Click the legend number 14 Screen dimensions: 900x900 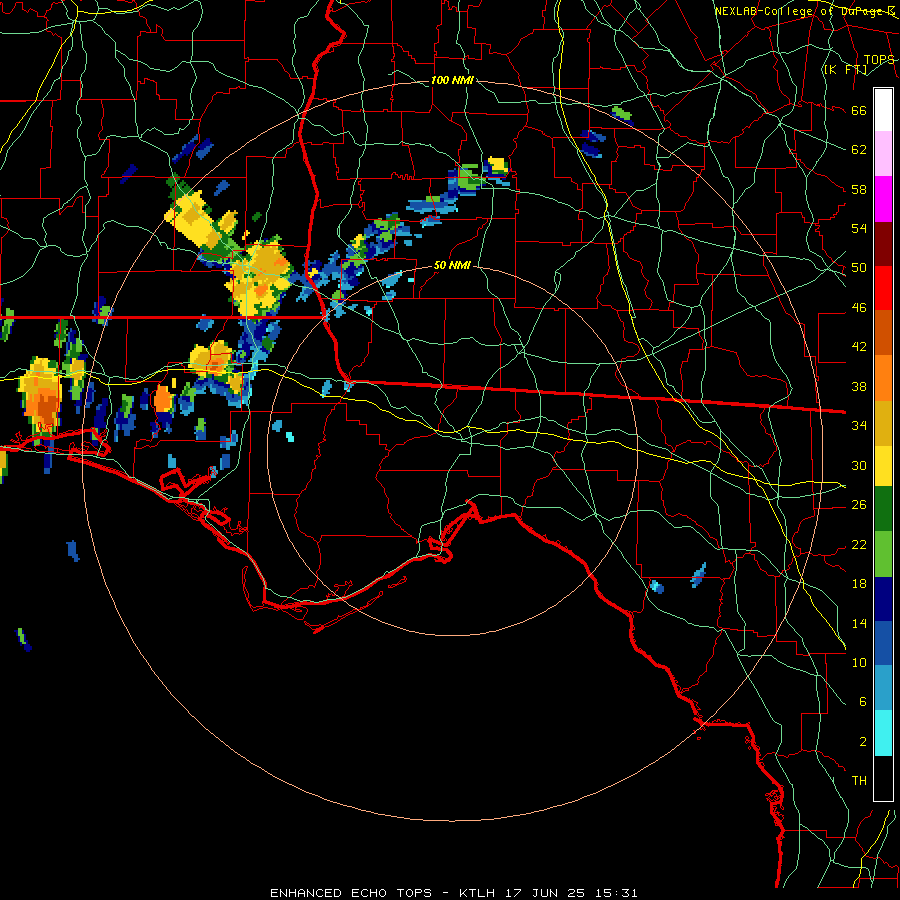[x=859, y=623]
